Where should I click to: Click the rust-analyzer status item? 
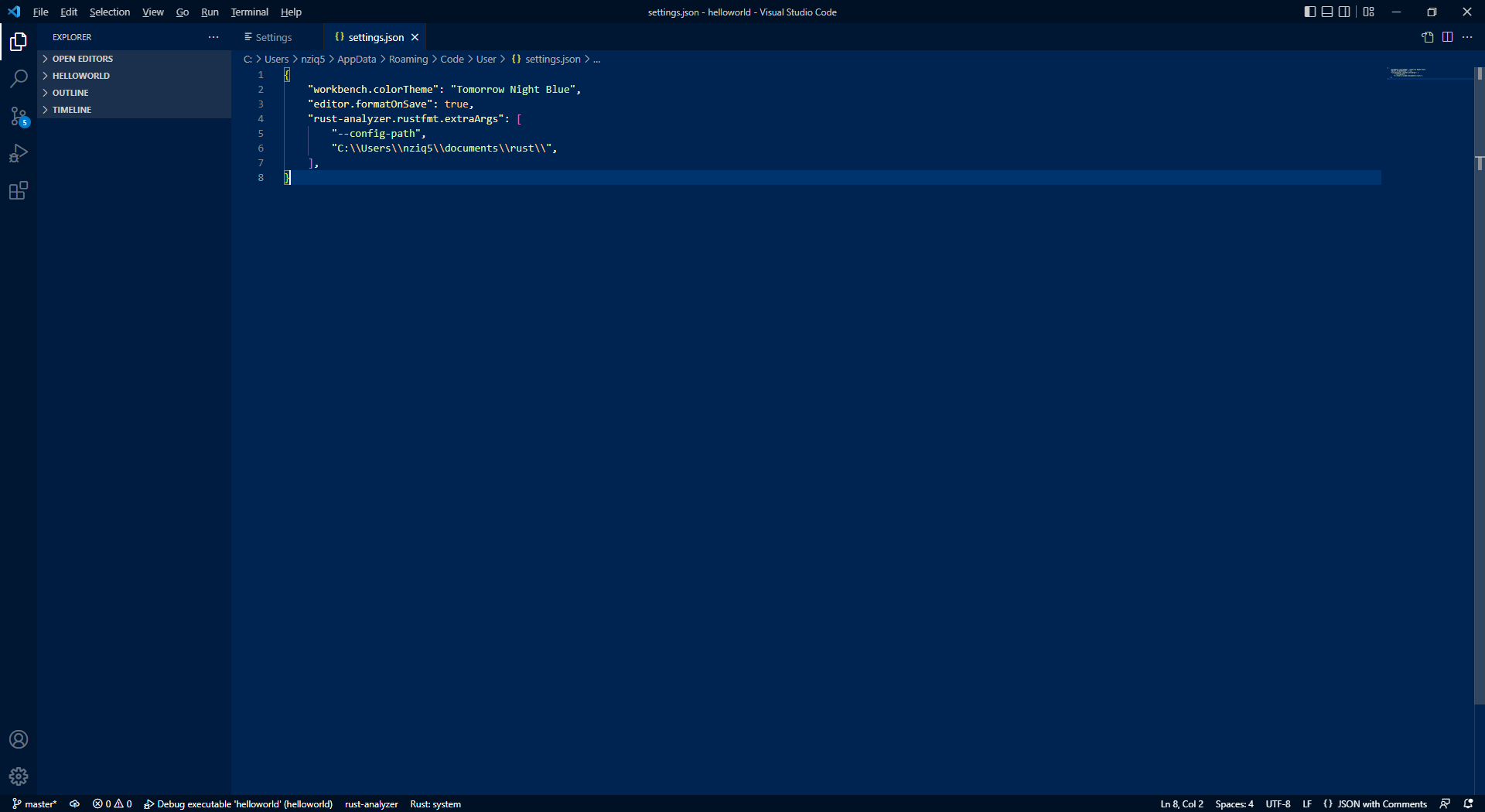pos(371,804)
